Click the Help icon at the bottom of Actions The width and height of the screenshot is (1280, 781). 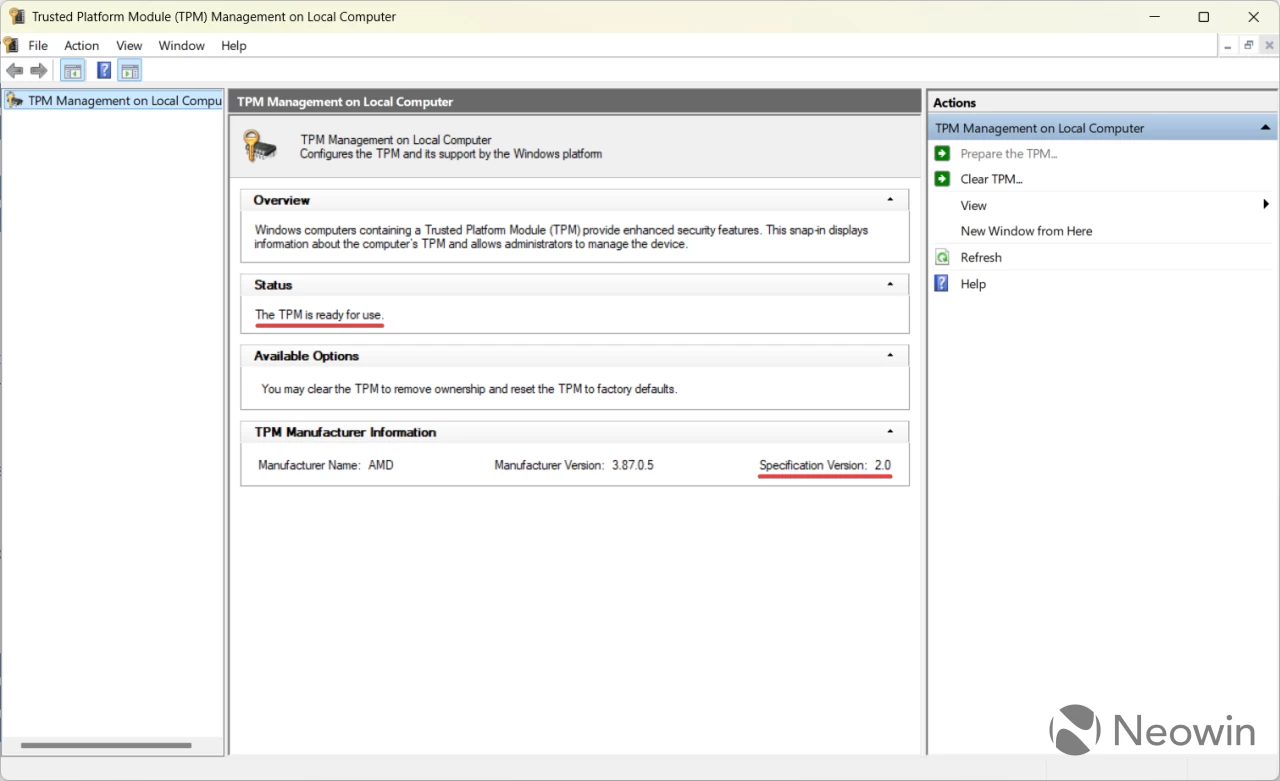pyautogui.click(x=941, y=283)
